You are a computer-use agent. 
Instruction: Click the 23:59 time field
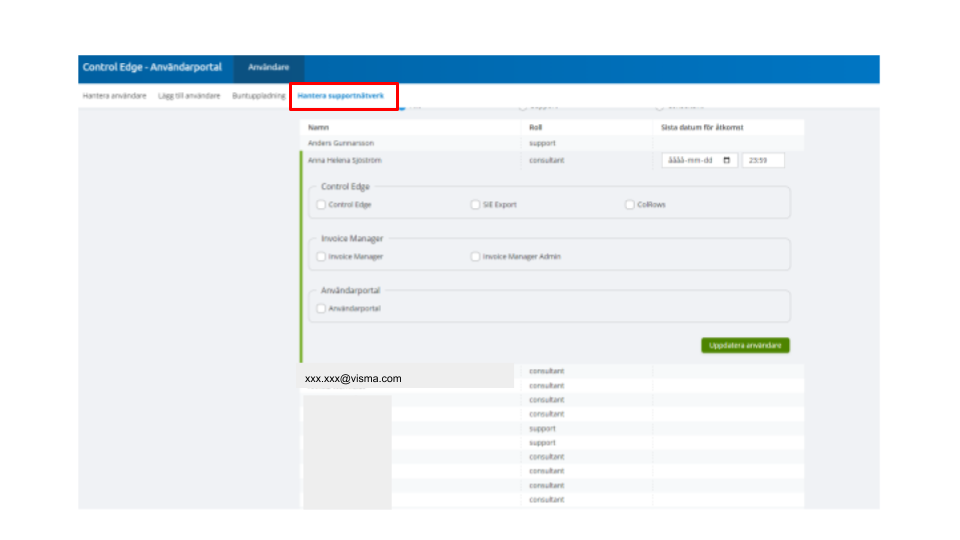click(x=763, y=160)
